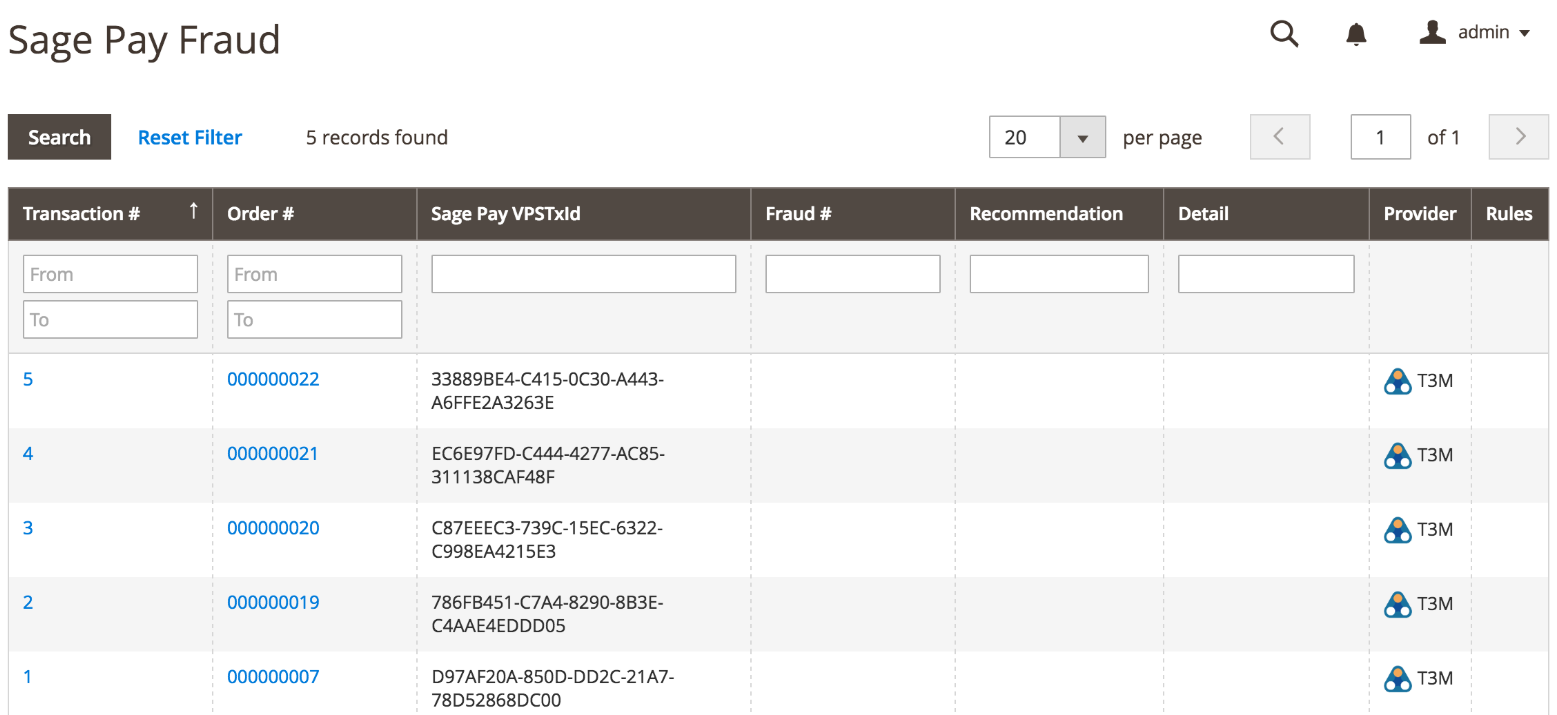Focus the Sage Pay VPSTxId filter field
This screenshot has height=715, width=1557.
pyautogui.click(x=583, y=274)
